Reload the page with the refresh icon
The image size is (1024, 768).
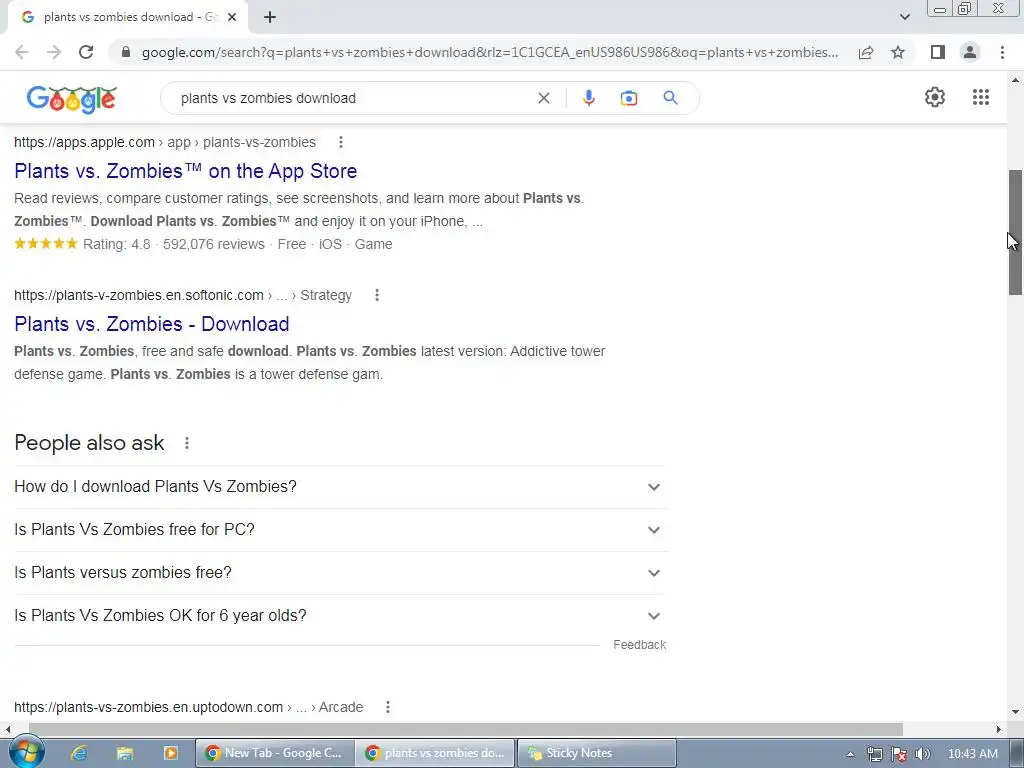(86, 52)
